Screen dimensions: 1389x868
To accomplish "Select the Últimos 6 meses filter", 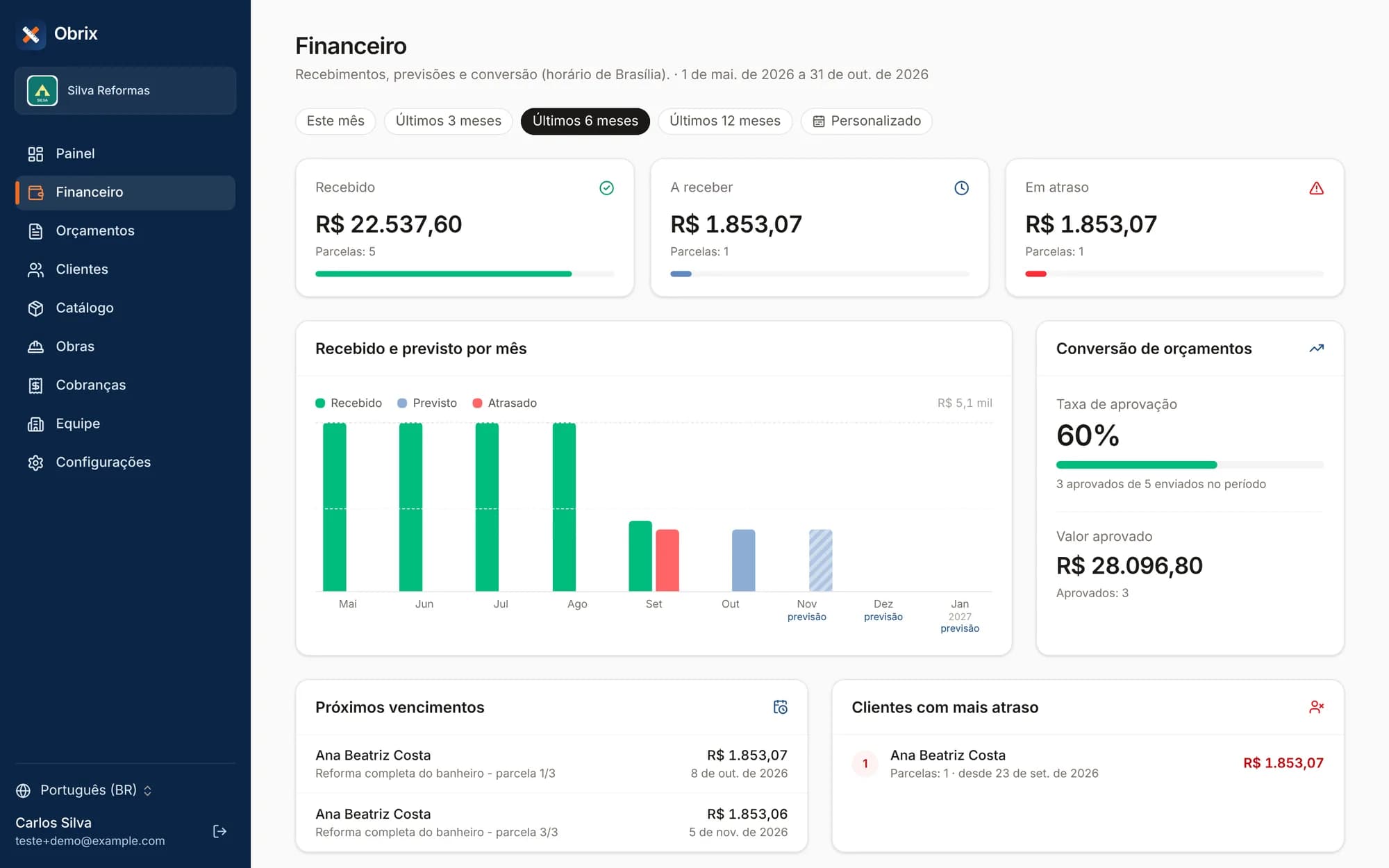I will 585,121.
